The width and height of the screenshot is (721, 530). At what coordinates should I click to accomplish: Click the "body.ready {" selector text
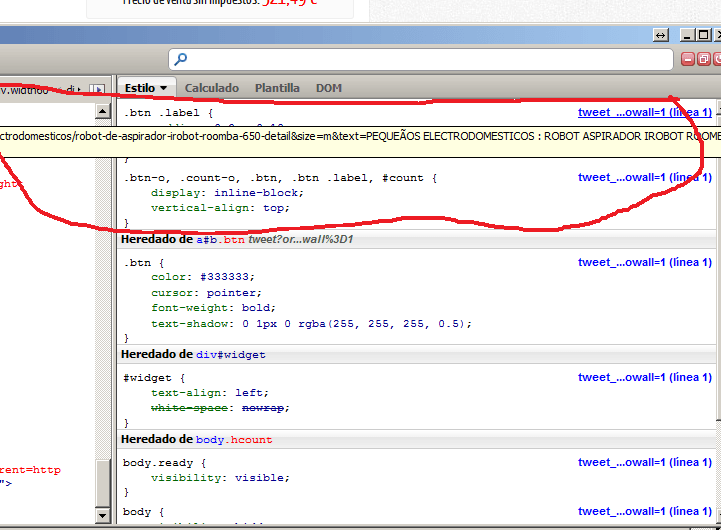pyautogui.click(x=165, y=463)
